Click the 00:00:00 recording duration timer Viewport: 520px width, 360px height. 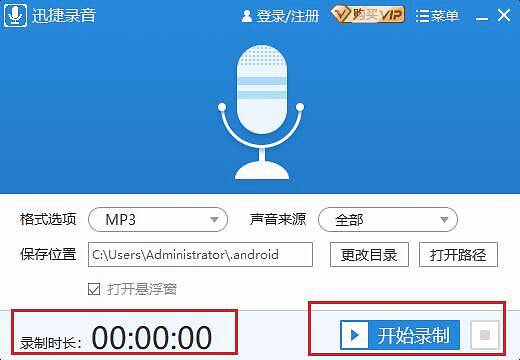coord(152,338)
